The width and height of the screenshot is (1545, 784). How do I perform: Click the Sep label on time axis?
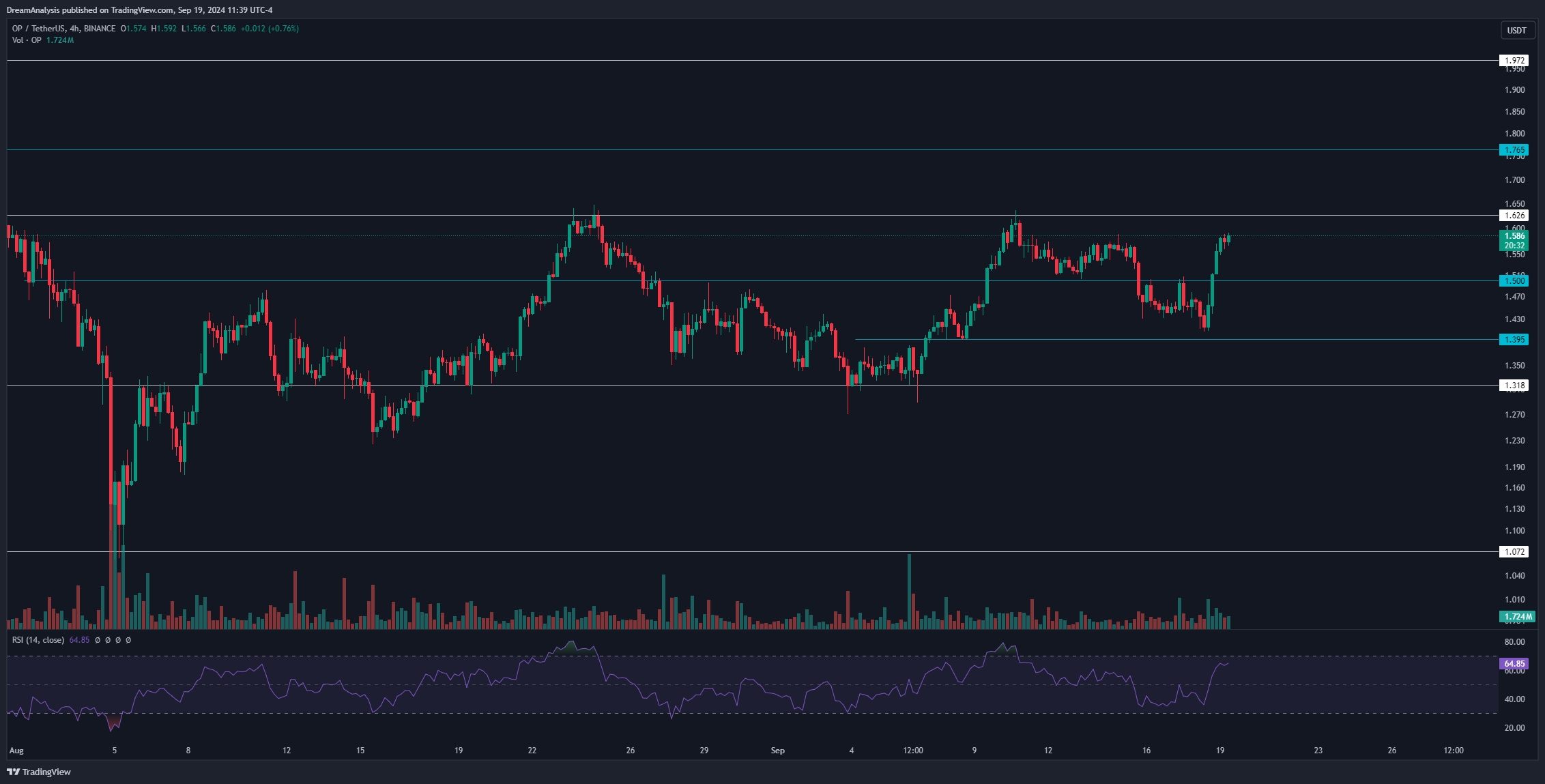[x=777, y=751]
